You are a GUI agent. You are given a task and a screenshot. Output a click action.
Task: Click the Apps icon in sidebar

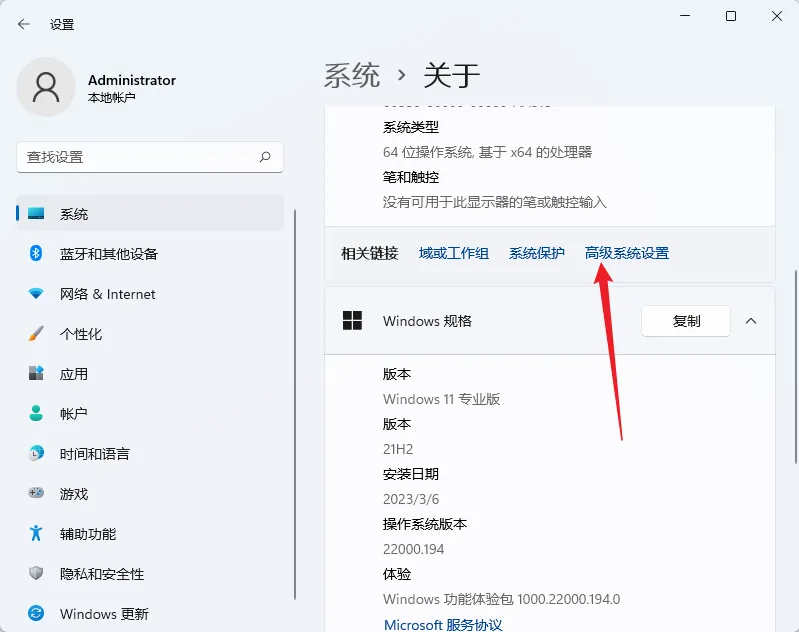(36, 373)
